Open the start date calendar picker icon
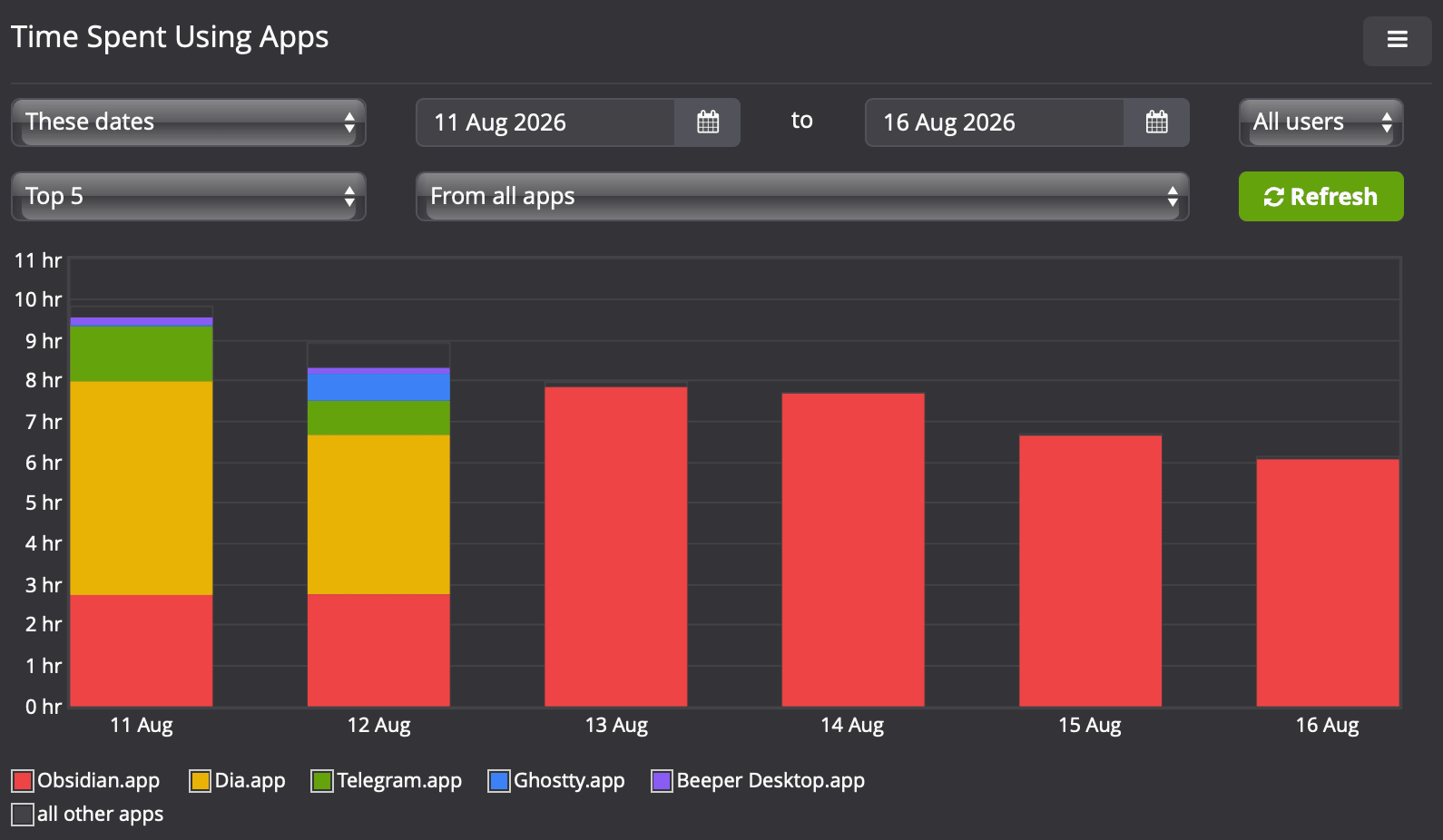The image size is (1443, 840). tap(707, 122)
